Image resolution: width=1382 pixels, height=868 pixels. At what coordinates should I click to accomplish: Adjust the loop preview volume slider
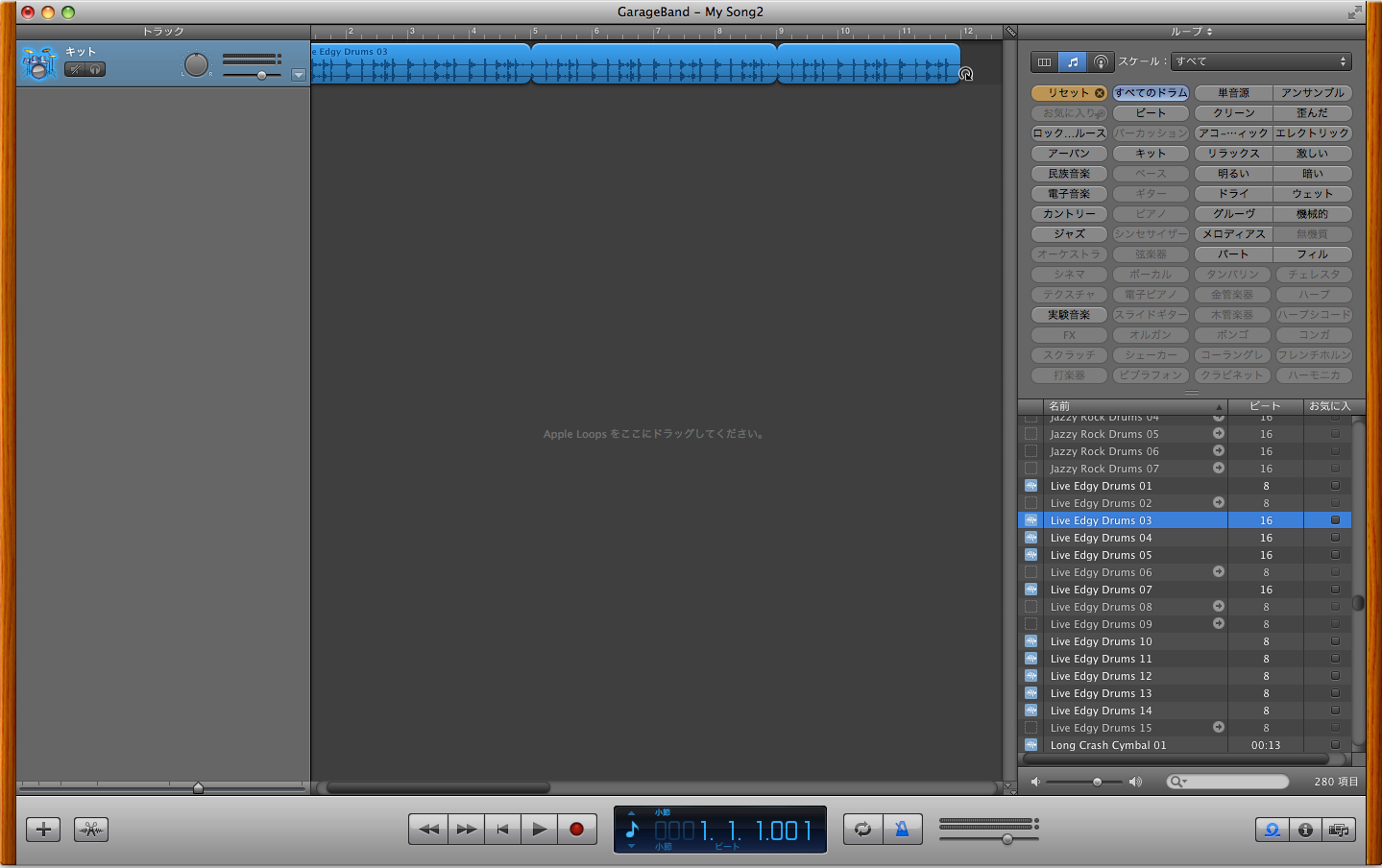[1097, 782]
